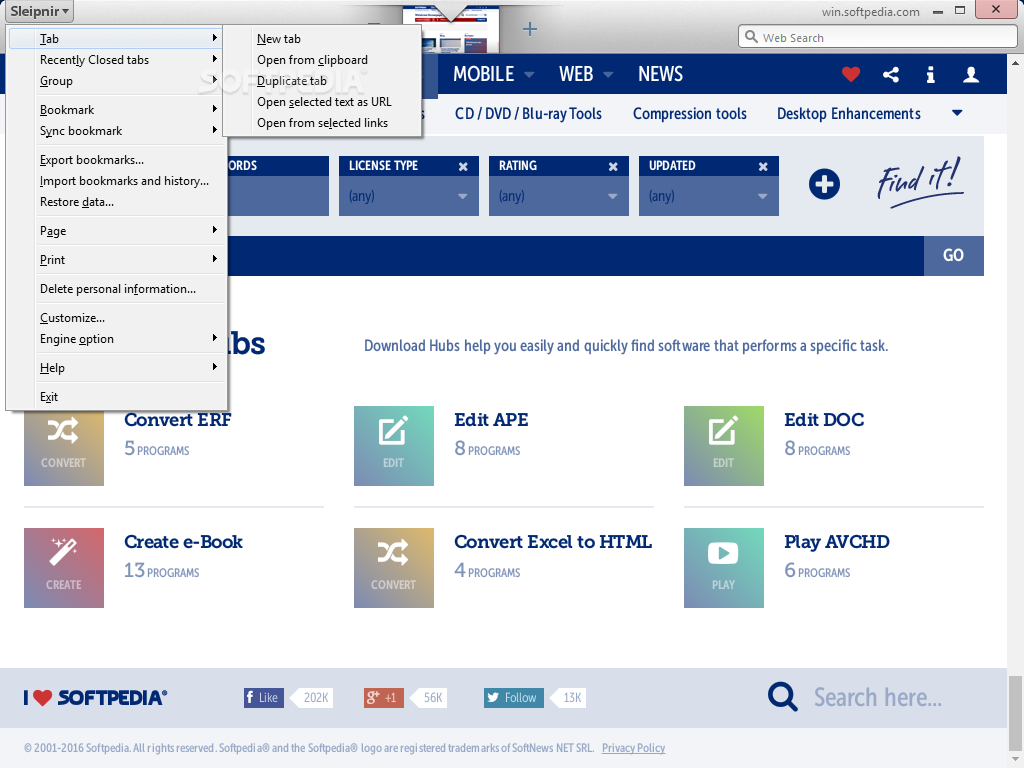The width and height of the screenshot is (1024, 768).
Task: Open Convert Excel to HTML hub link
Action: point(553,542)
